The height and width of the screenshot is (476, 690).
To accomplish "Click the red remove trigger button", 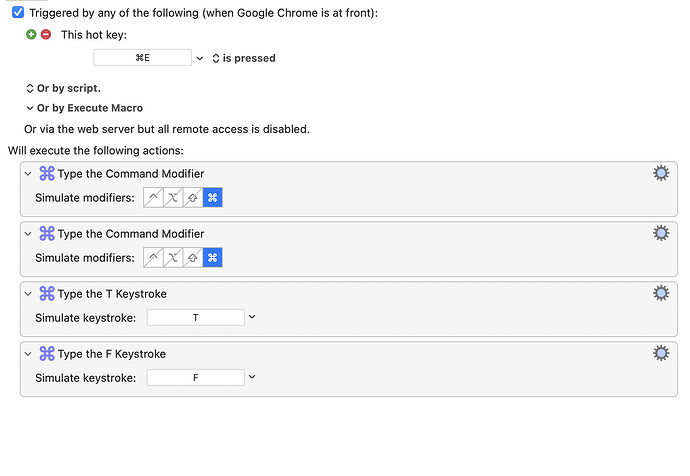I will pyautogui.click(x=45, y=34).
